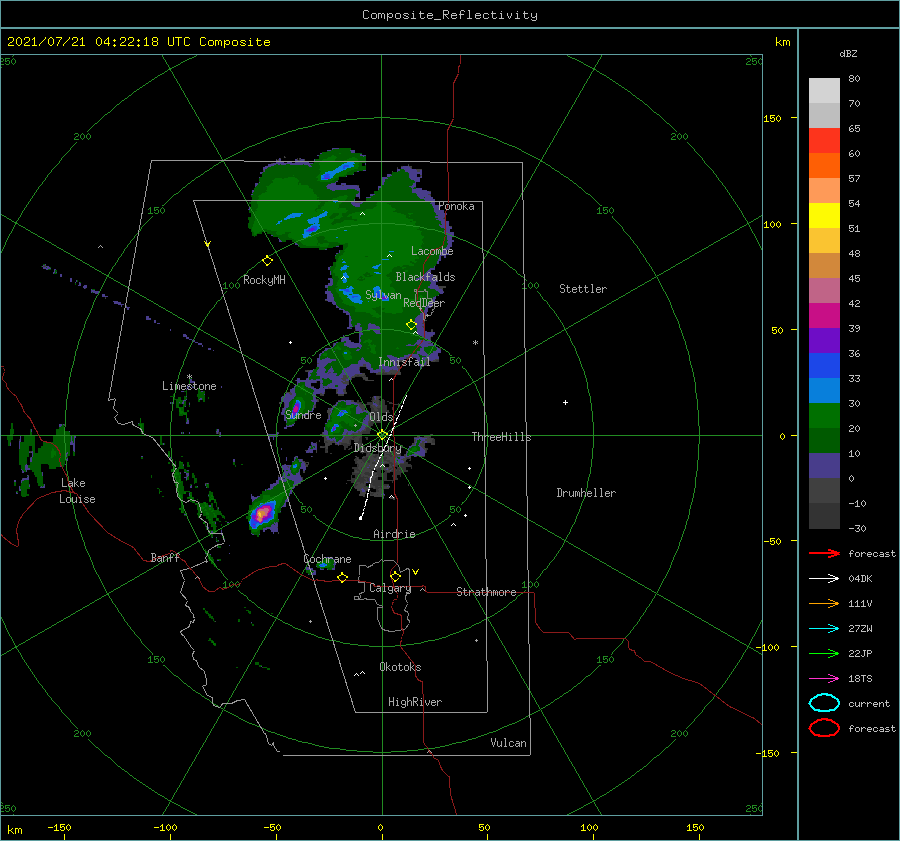Click the Strathmore town label
900x841 pixels.
click(x=486, y=592)
